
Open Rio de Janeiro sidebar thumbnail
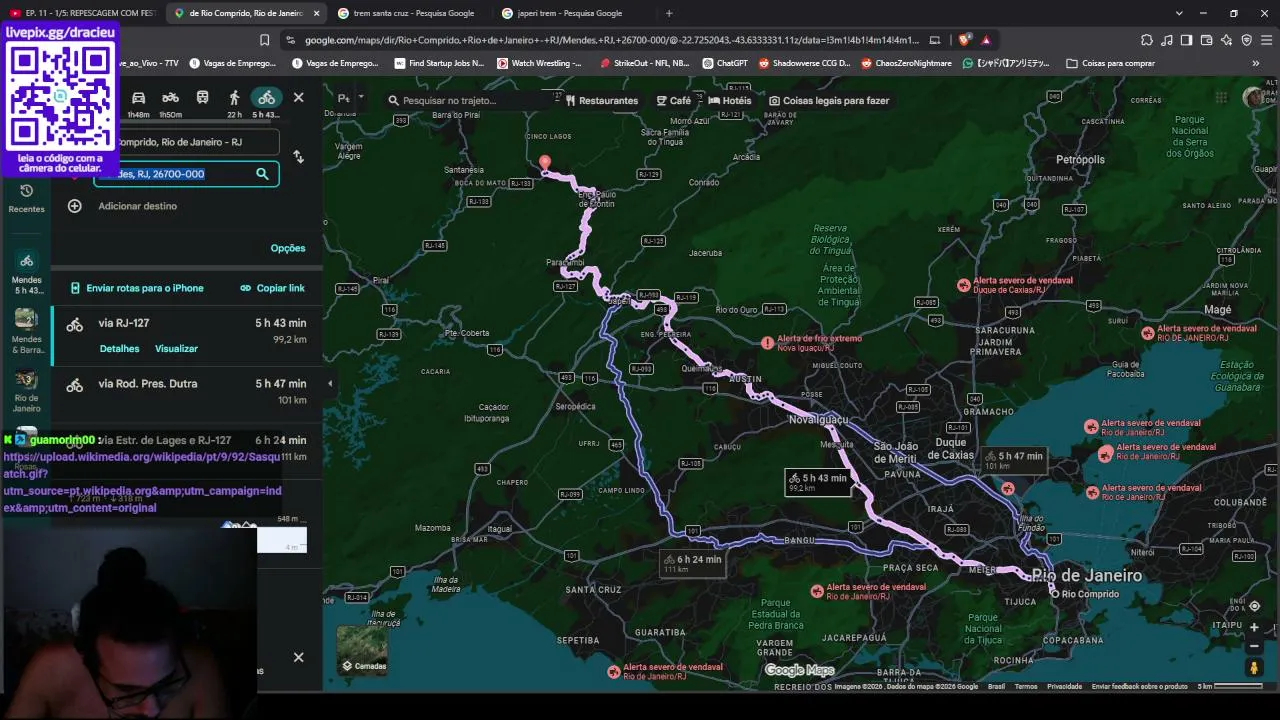pos(27,392)
